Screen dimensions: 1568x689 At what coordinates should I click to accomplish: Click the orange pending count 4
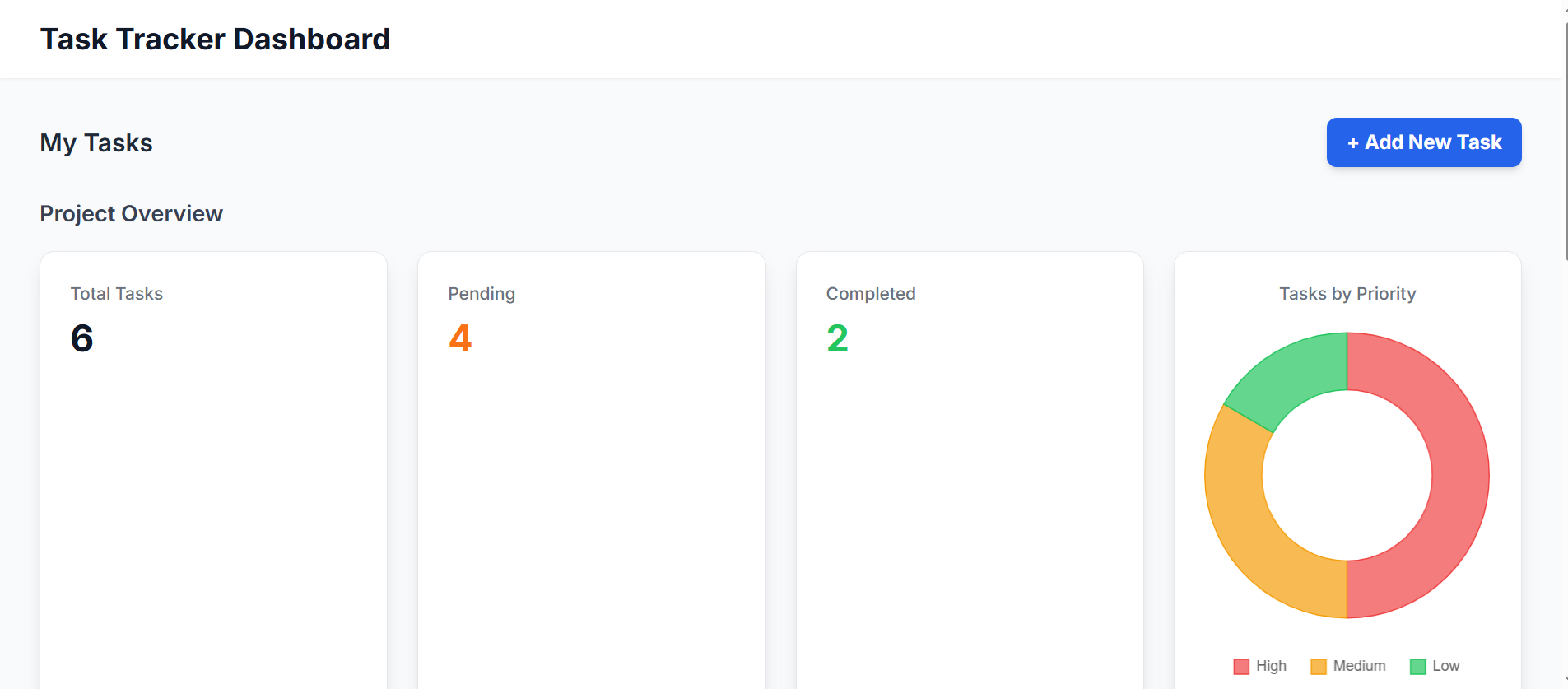pos(460,338)
